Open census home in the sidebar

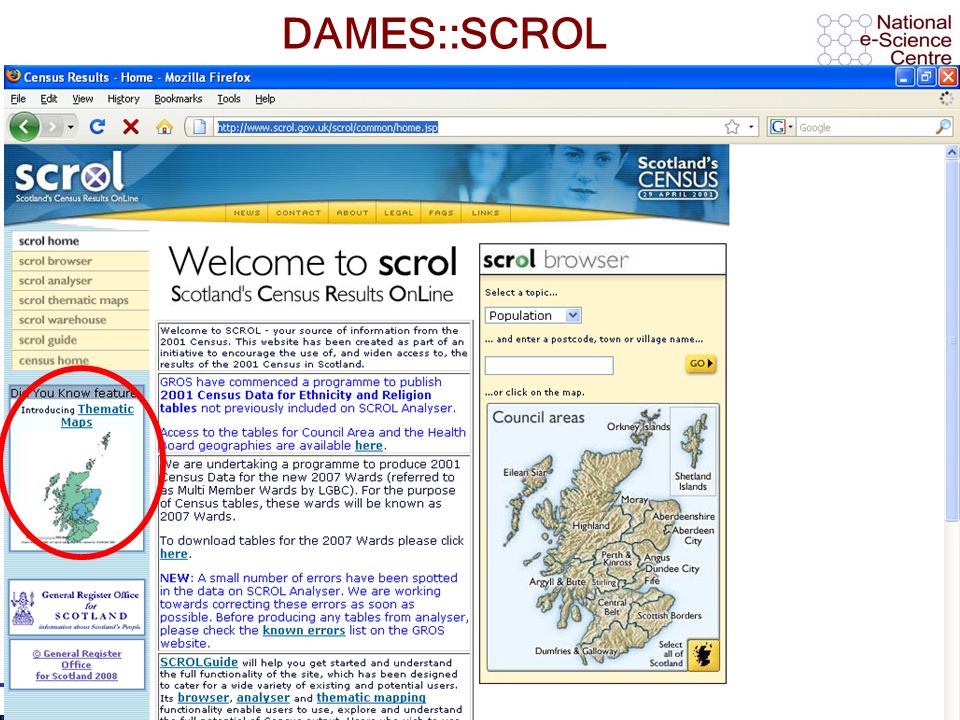(x=80, y=360)
